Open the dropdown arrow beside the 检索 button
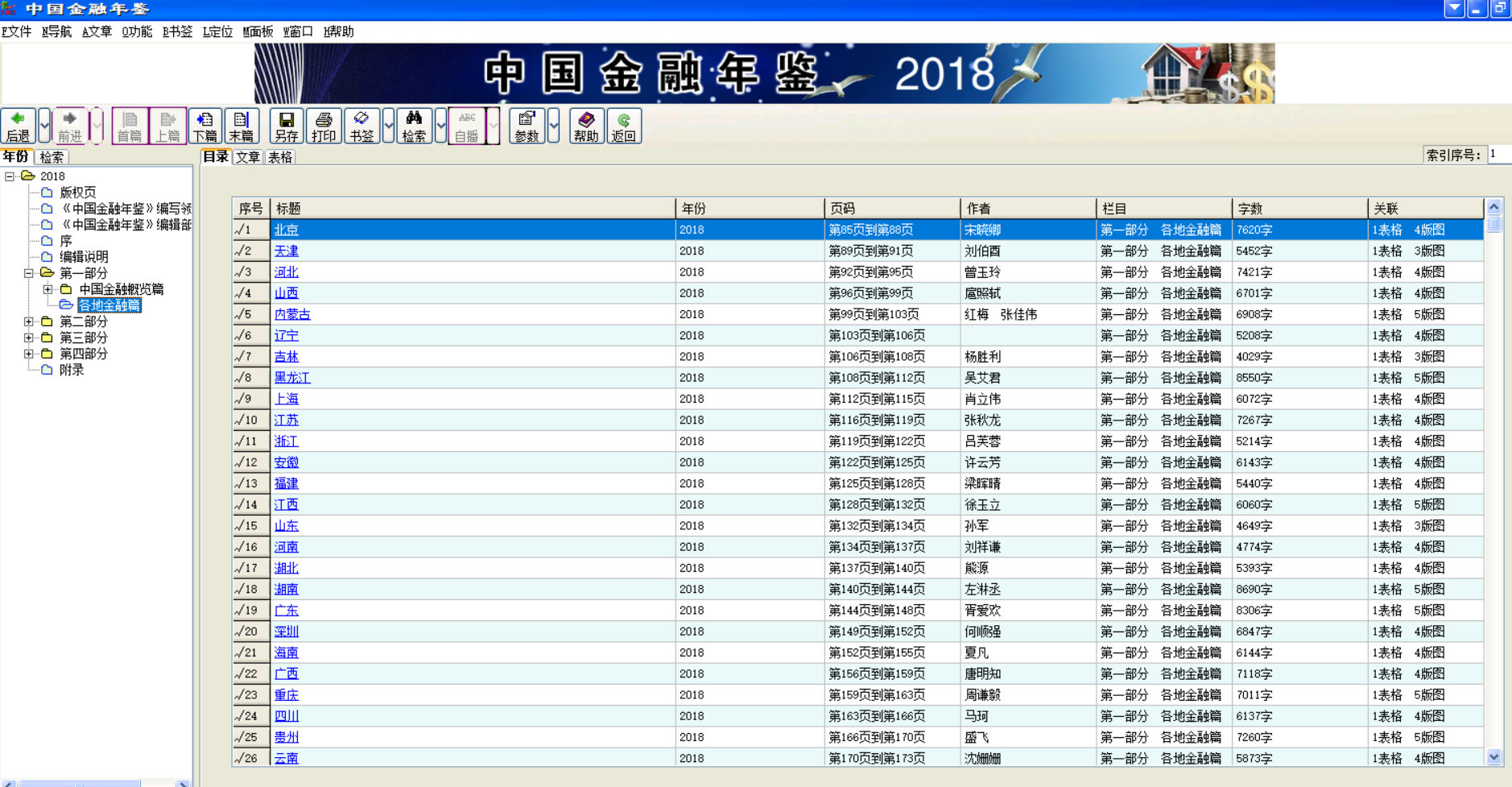This screenshot has height=787, width=1512. pos(440,126)
